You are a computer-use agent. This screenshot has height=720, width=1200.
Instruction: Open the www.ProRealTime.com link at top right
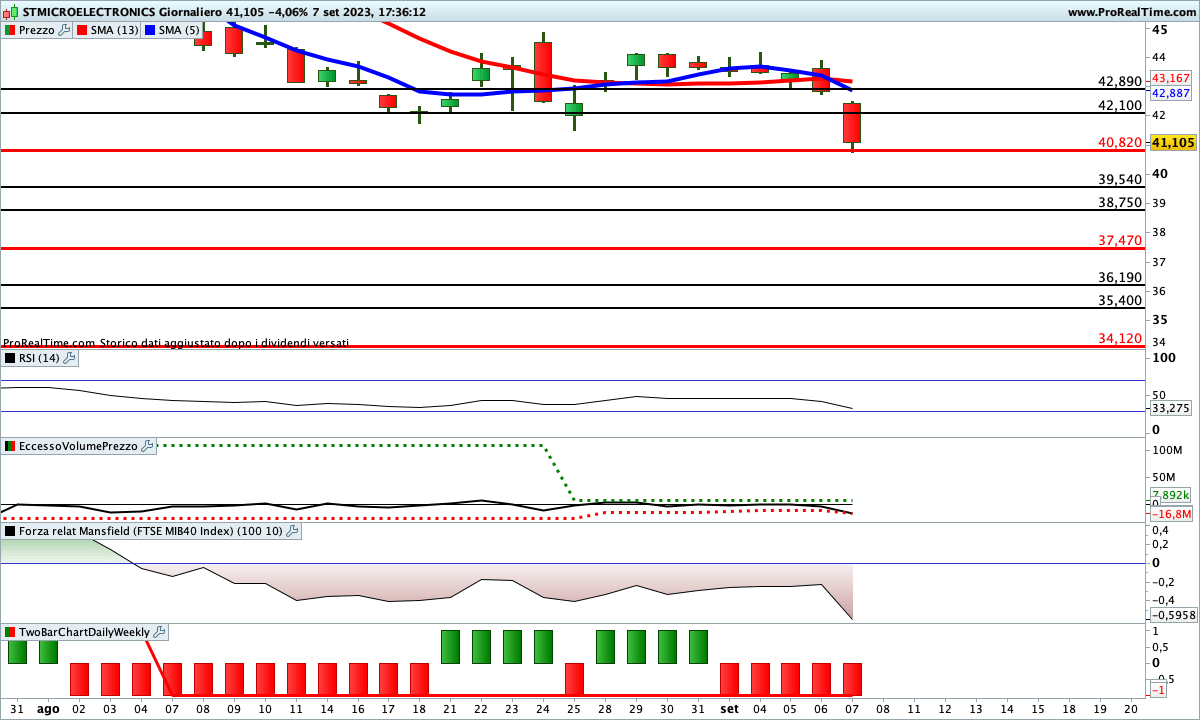click(x=1130, y=12)
